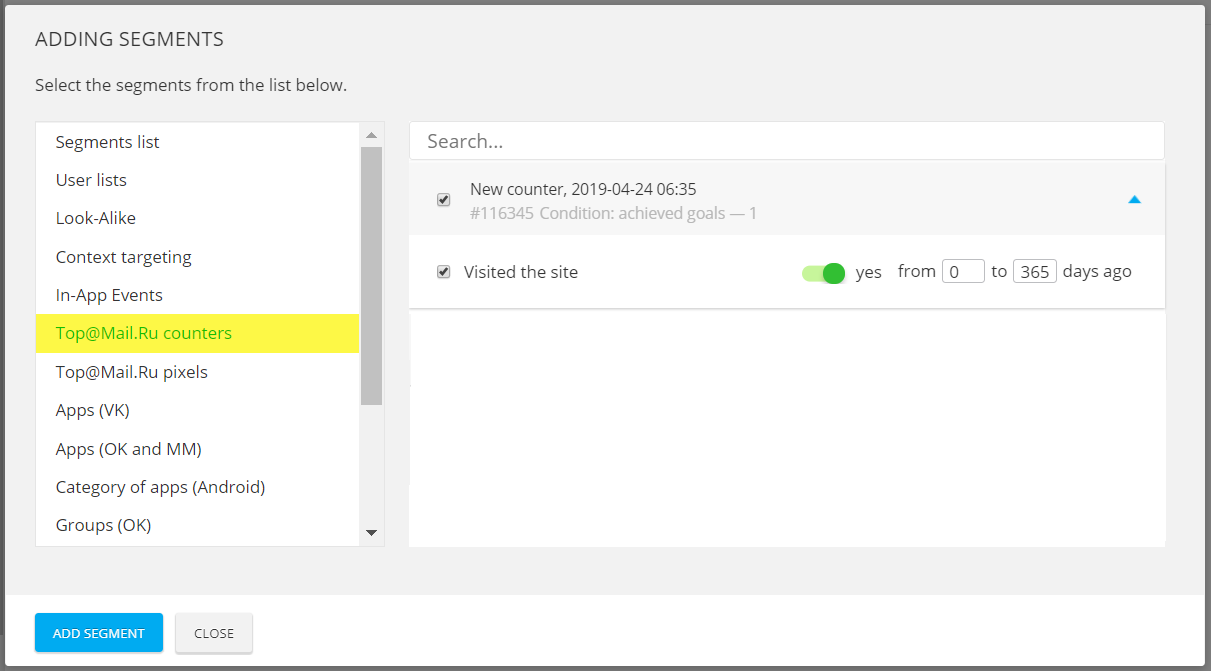
Task: Open Context targeting category
Action: (x=123, y=257)
